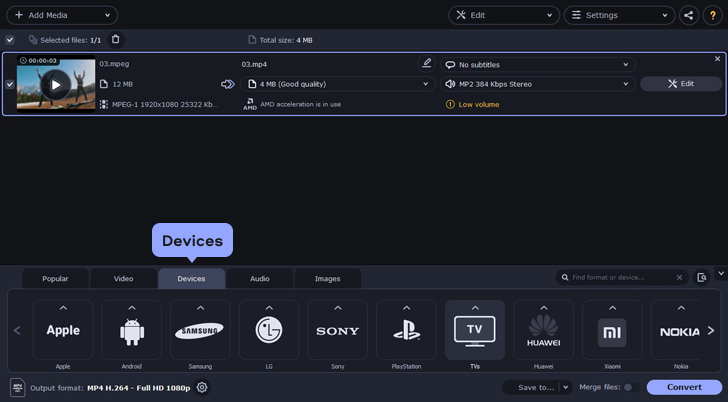The image size is (728, 402).
Task: Choose LG device presets
Action: pyautogui.click(x=269, y=330)
